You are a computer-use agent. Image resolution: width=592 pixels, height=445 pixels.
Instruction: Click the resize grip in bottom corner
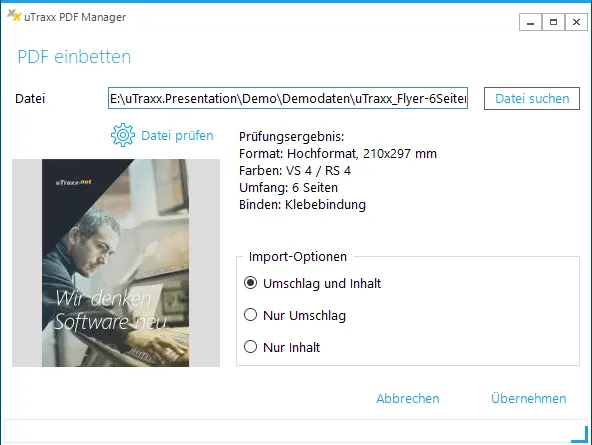click(x=580, y=434)
